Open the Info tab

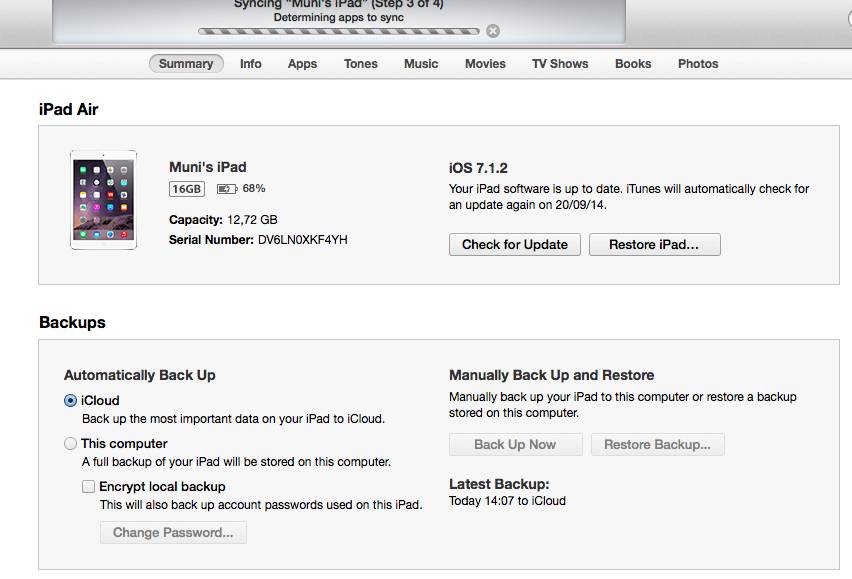pos(250,64)
